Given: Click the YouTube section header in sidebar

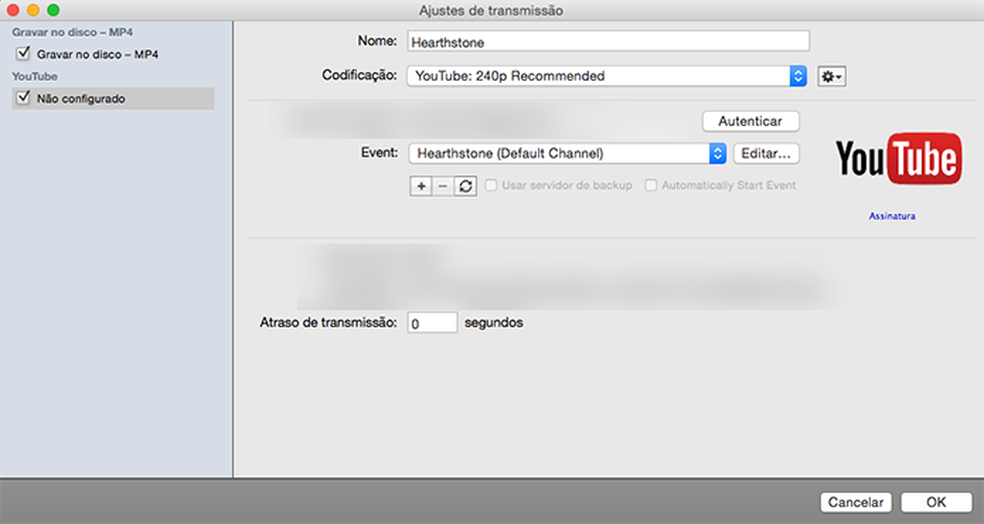Looking at the screenshot, I should [x=35, y=76].
